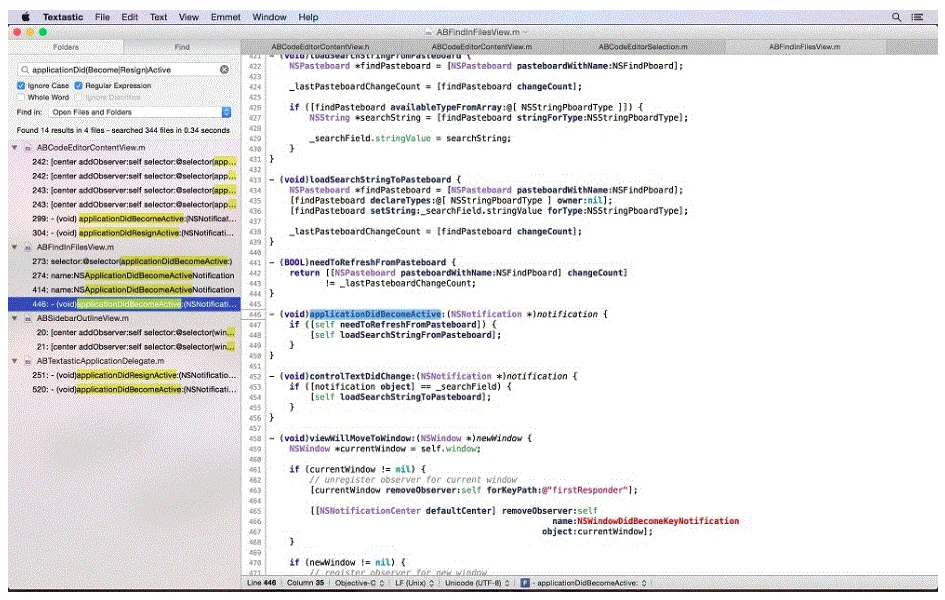Click the magnifier icon in search field

point(25,70)
